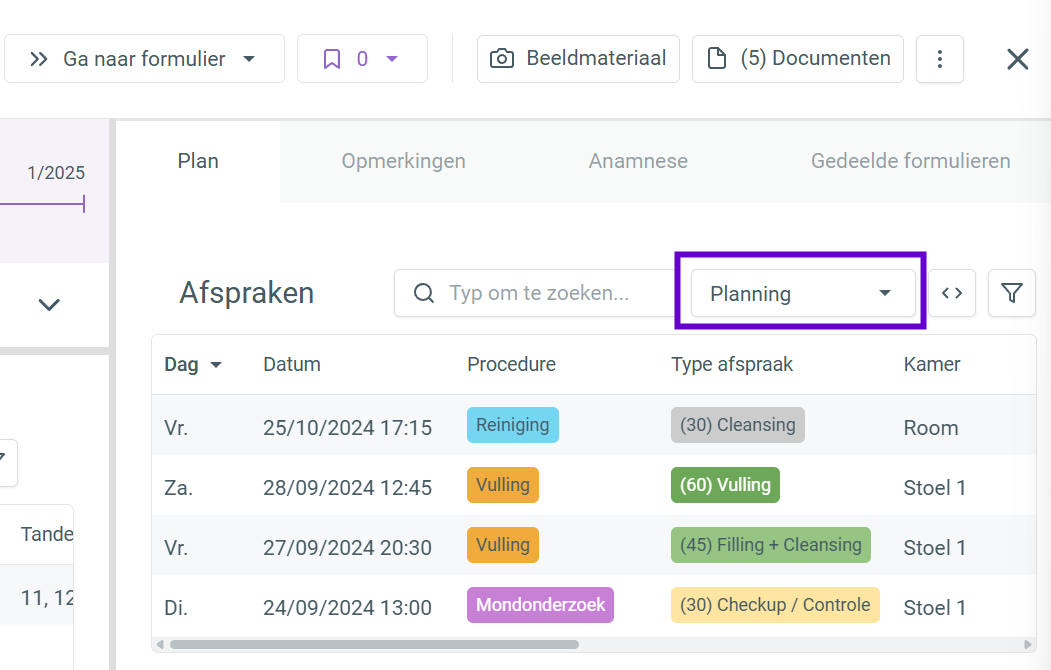The height and width of the screenshot is (670, 1051).
Task: Open the filter funnel icon
Action: pyautogui.click(x=1011, y=293)
